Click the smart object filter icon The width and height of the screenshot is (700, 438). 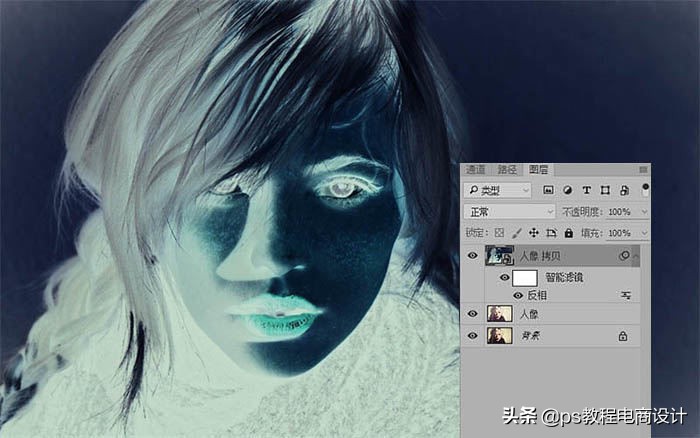pos(624,190)
